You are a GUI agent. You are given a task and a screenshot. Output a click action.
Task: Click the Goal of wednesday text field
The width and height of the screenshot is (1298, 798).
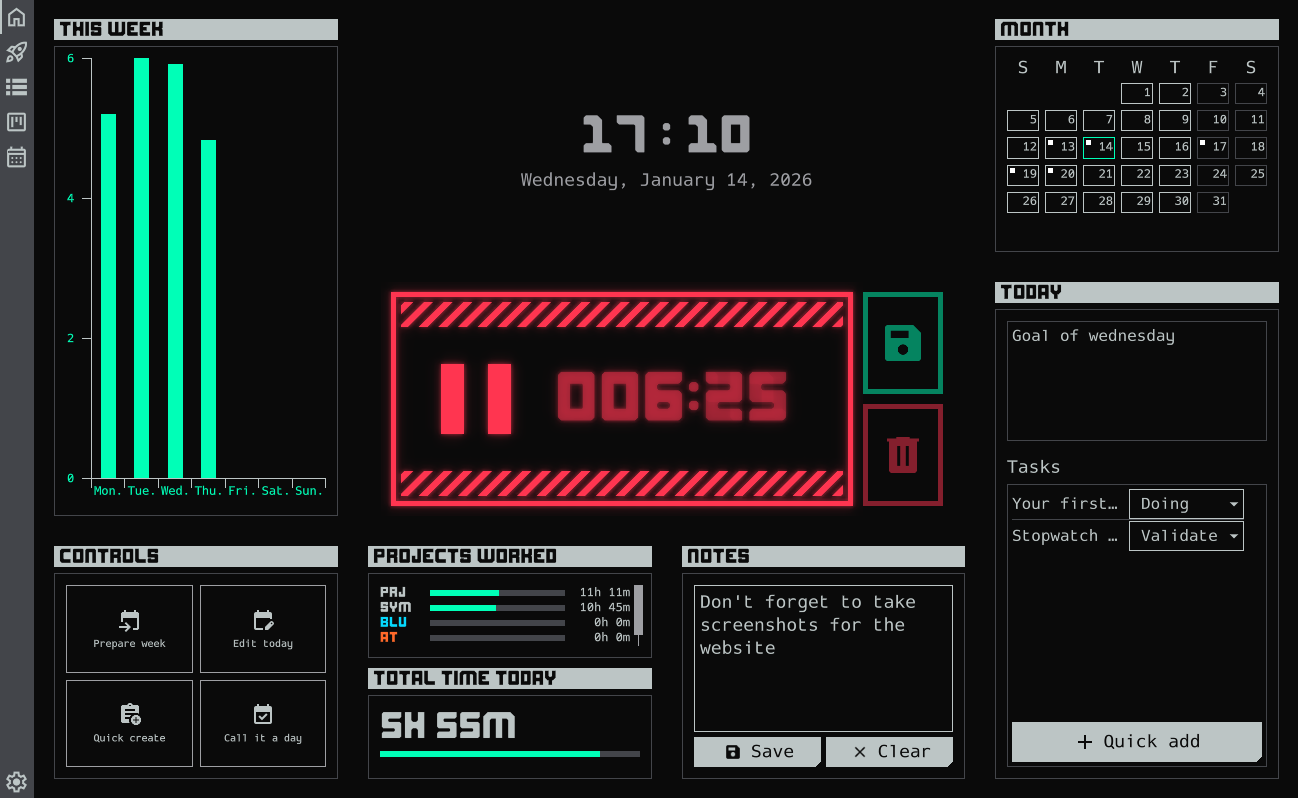click(x=1136, y=380)
